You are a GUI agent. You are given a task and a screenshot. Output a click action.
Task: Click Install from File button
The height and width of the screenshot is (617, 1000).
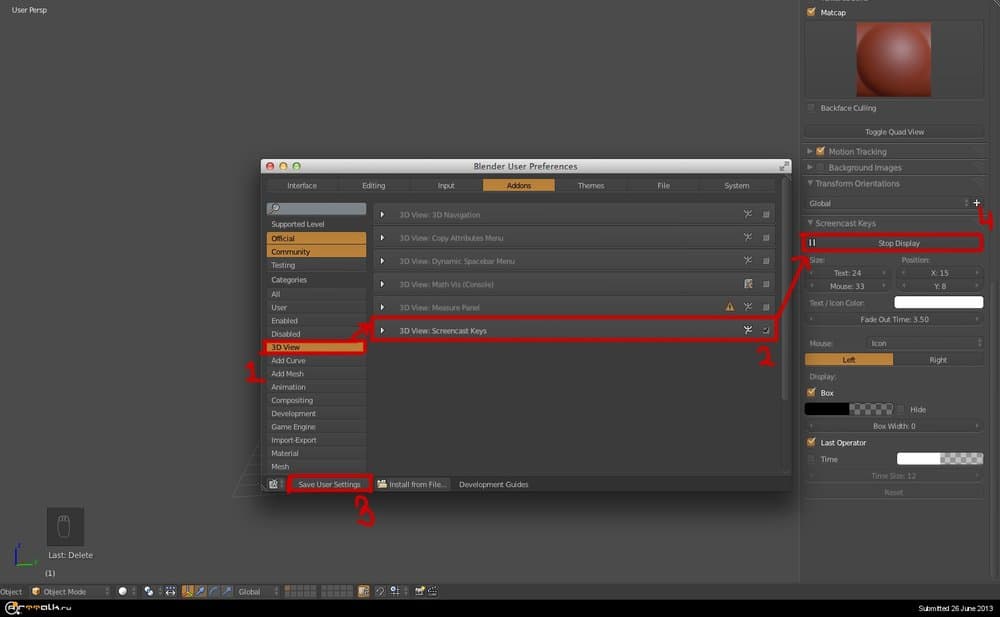(x=412, y=484)
